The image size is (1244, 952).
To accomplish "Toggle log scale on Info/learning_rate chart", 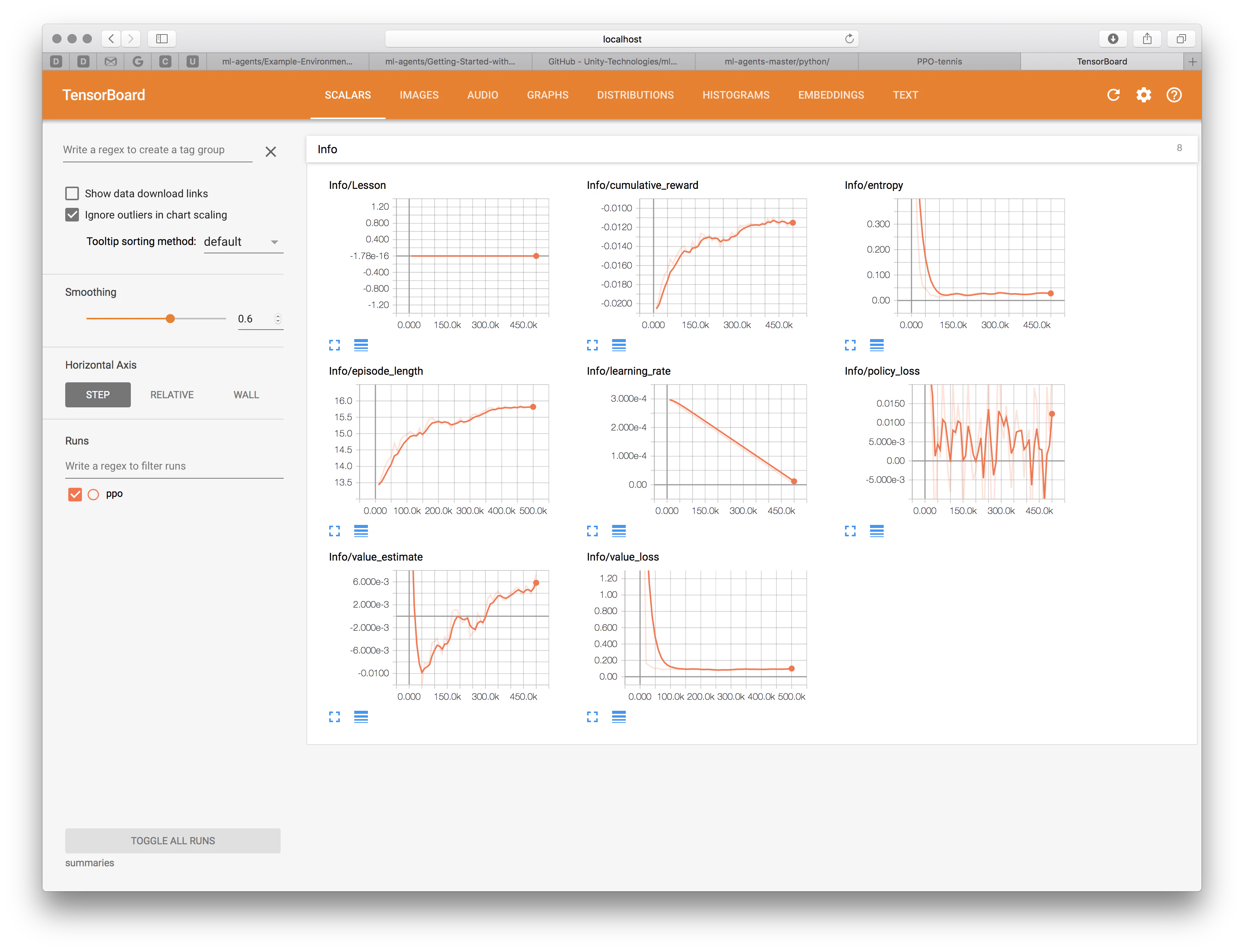I will pyautogui.click(x=619, y=530).
